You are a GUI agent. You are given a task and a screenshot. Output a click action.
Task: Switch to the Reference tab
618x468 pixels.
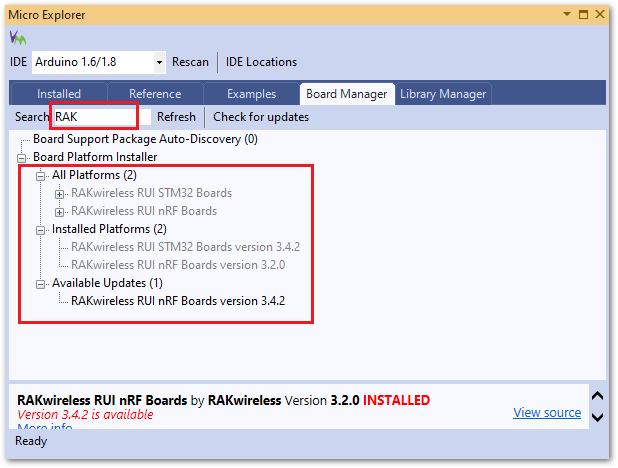[155, 94]
